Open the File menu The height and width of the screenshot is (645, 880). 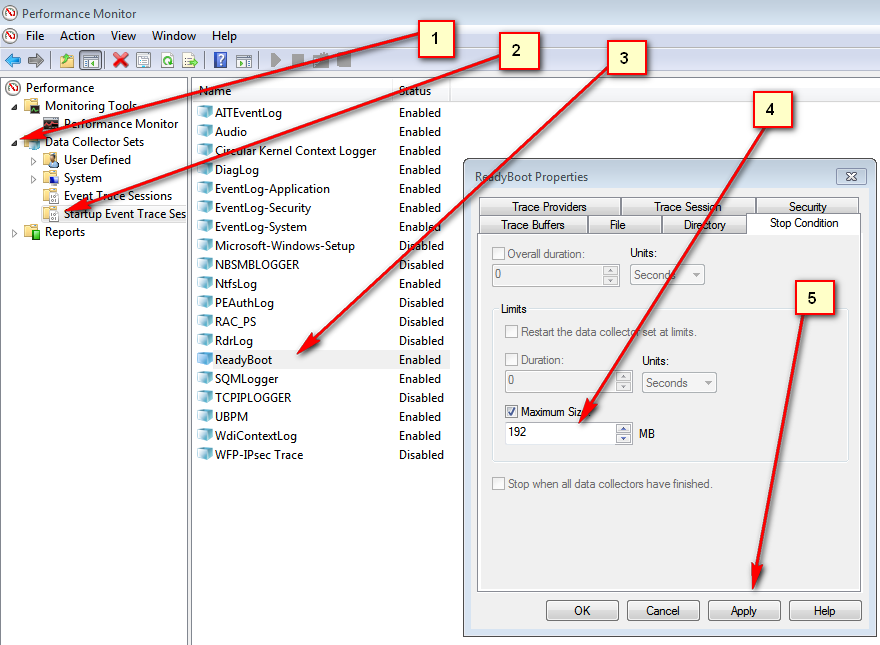click(35, 36)
